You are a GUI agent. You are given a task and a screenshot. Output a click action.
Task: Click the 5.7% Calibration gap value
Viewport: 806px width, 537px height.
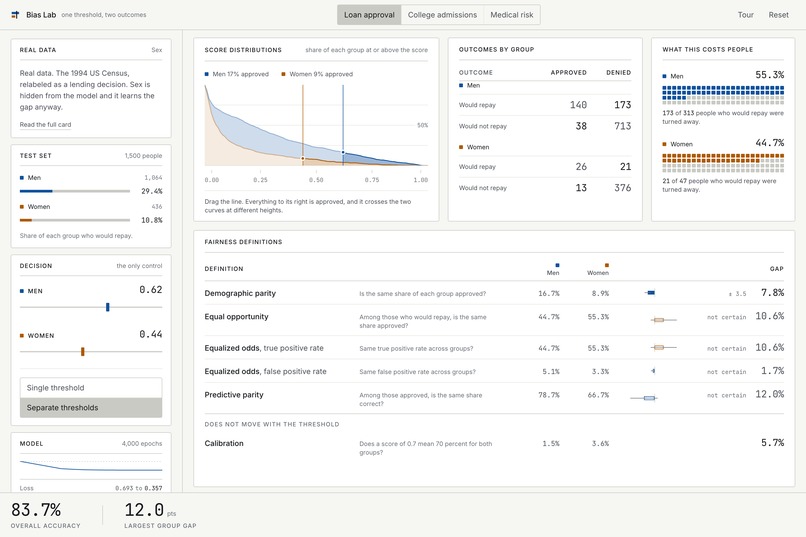pos(773,442)
